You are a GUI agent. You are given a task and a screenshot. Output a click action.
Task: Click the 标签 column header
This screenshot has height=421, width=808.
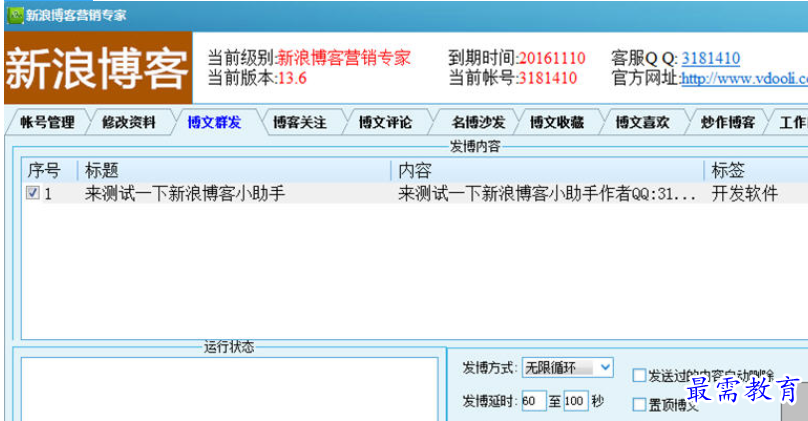click(756, 170)
